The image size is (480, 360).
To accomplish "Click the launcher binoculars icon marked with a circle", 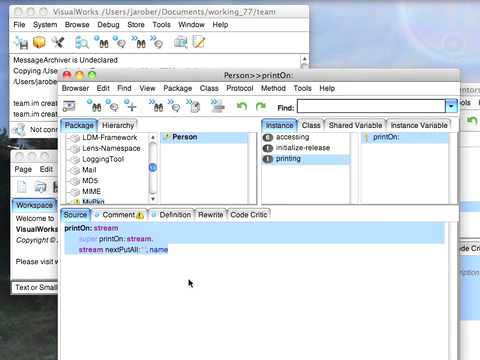I will tap(102, 42).
